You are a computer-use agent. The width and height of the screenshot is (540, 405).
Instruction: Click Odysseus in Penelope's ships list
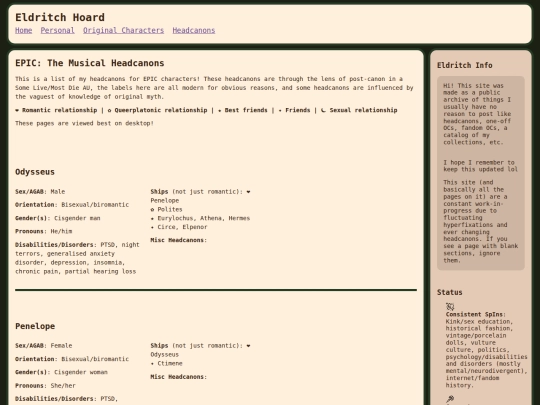pyautogui.click(x=165, y=355)
